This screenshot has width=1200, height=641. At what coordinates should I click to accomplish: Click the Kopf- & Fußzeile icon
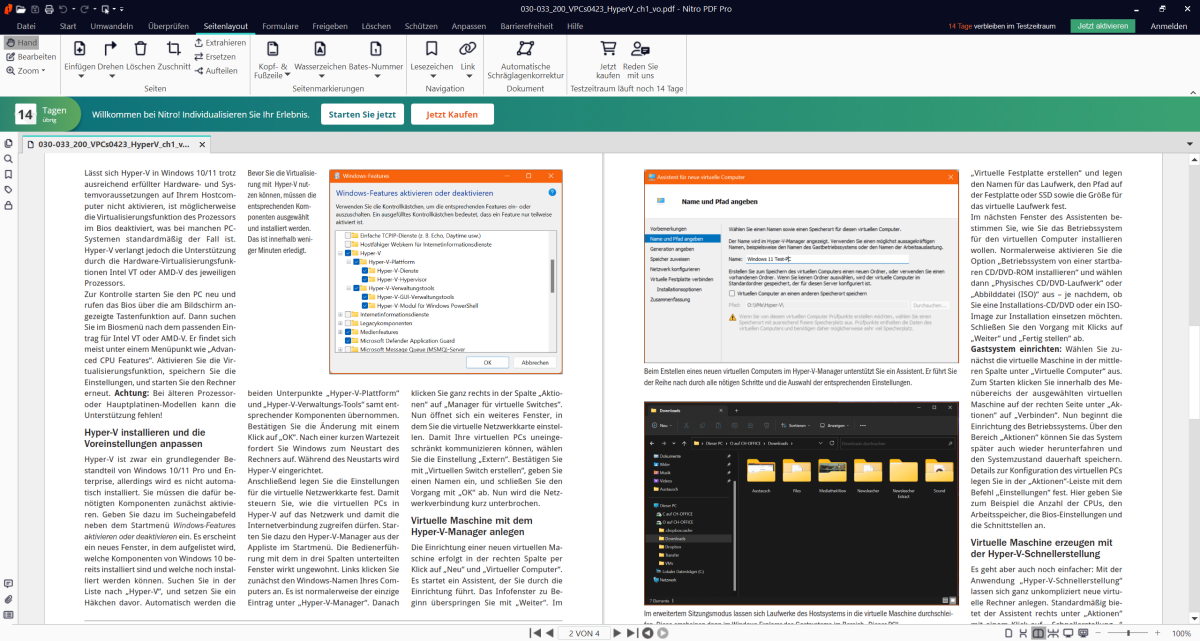272,48
